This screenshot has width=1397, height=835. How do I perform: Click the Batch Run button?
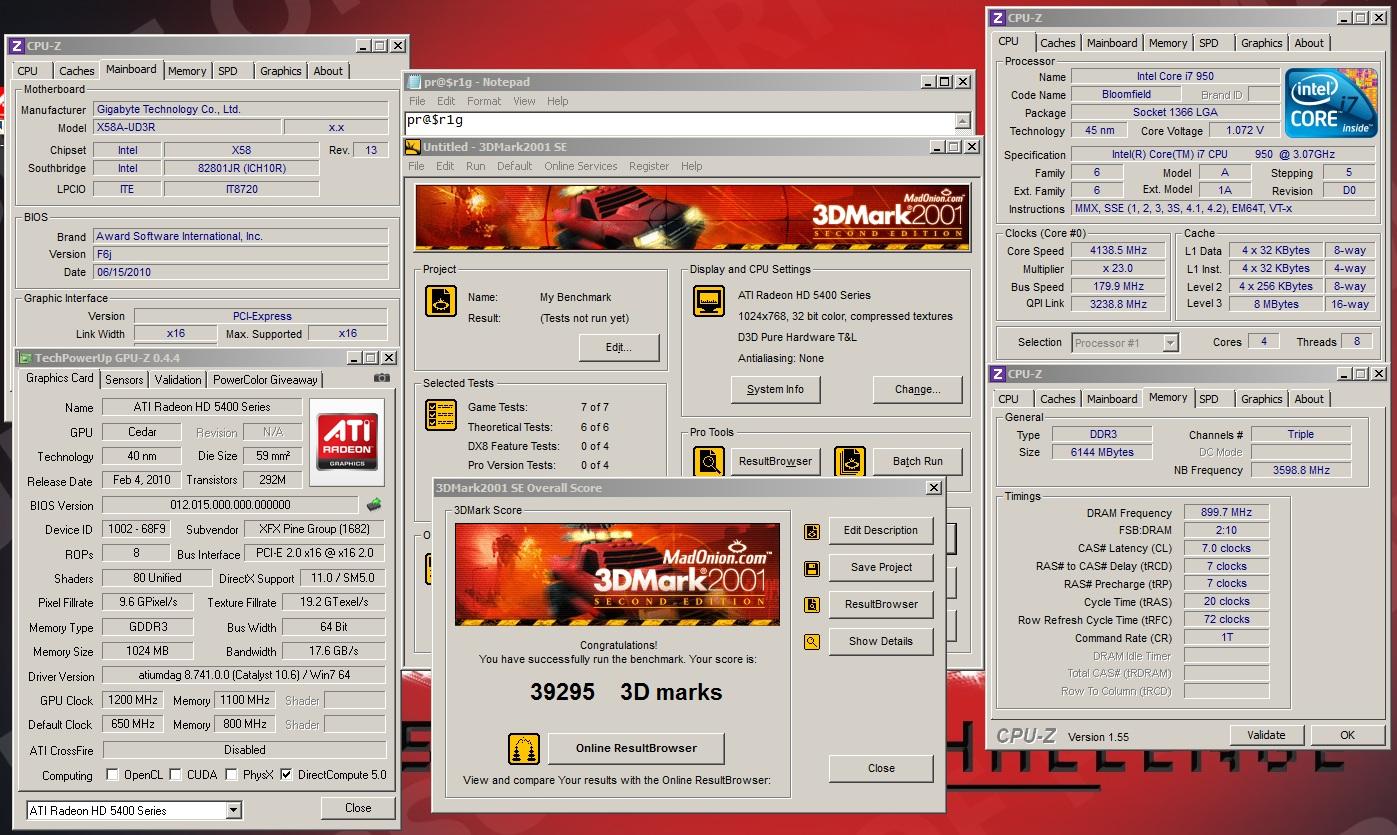point(918,461)
